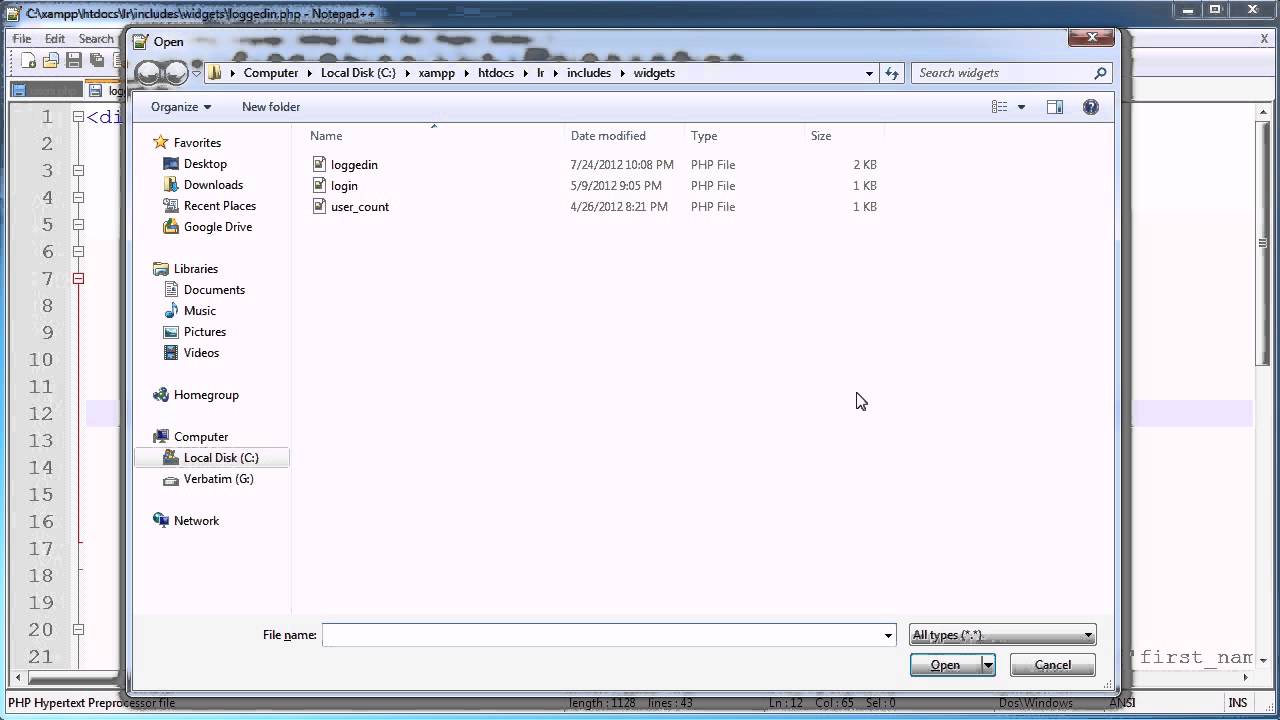Viewport: 1280px width, 720px height.
Task: Click the Cancel button
Action: point(1053,665)
